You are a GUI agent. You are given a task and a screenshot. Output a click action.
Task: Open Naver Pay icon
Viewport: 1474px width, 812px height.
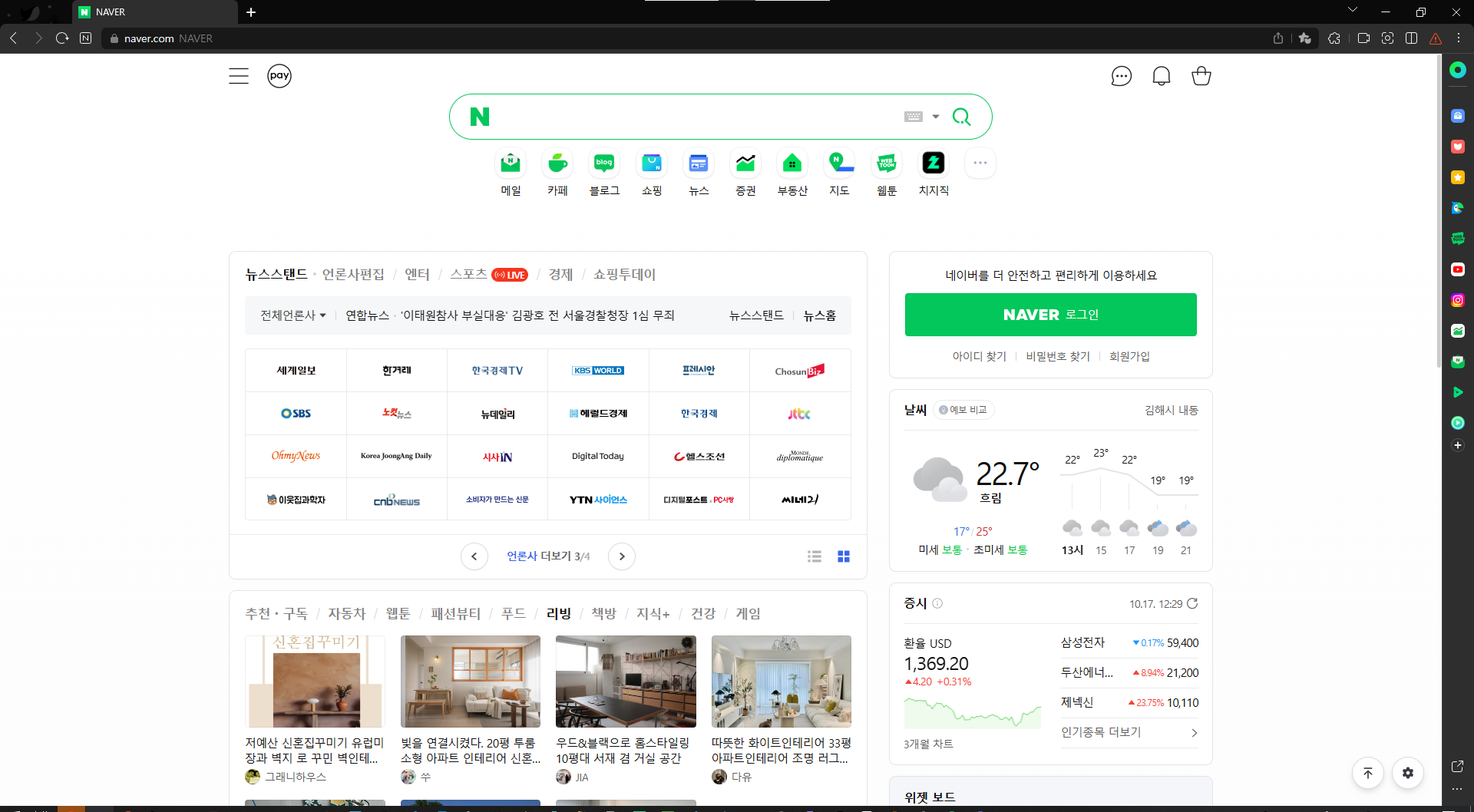279,76
